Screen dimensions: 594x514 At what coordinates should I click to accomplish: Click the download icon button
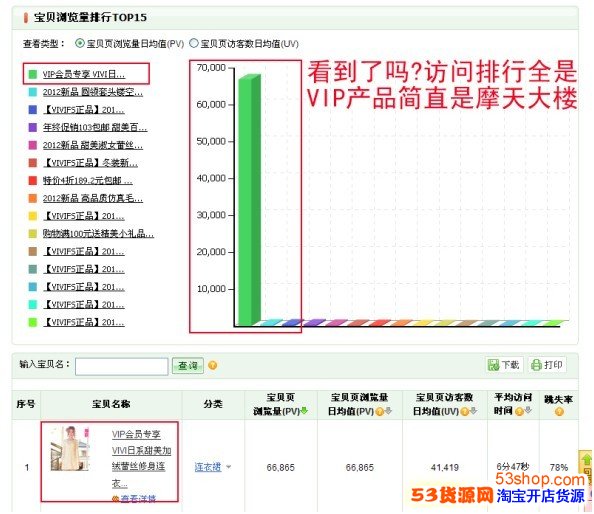[x=504, y=365]
